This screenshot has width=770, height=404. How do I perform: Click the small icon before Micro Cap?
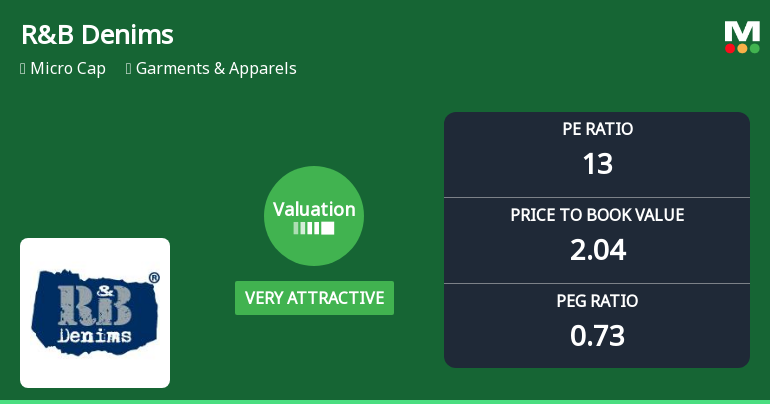(23, 69)
